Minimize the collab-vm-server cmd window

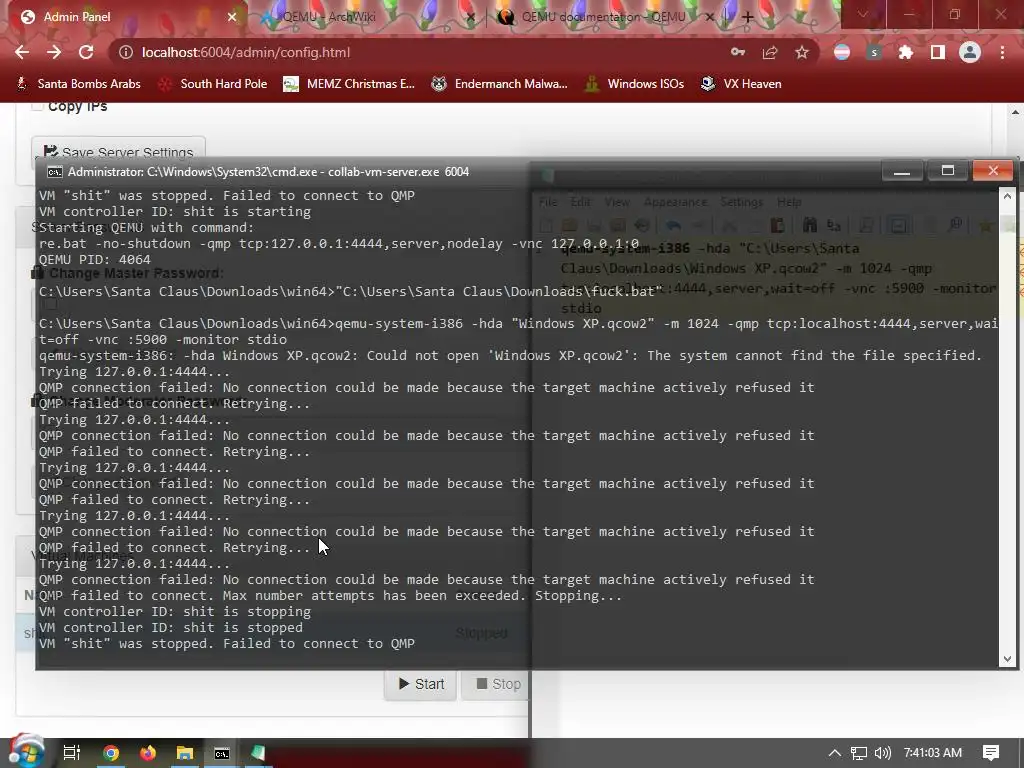point(902,171)
